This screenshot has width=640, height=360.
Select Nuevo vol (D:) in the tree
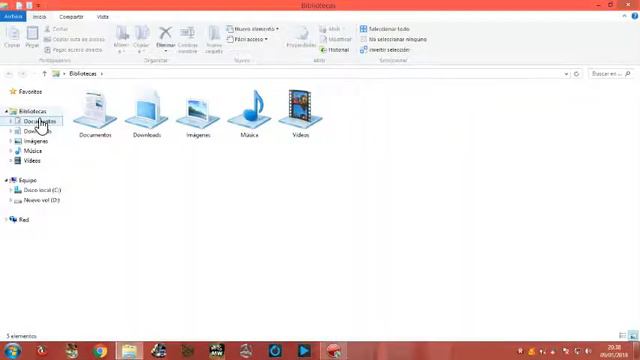coord(41,200)
